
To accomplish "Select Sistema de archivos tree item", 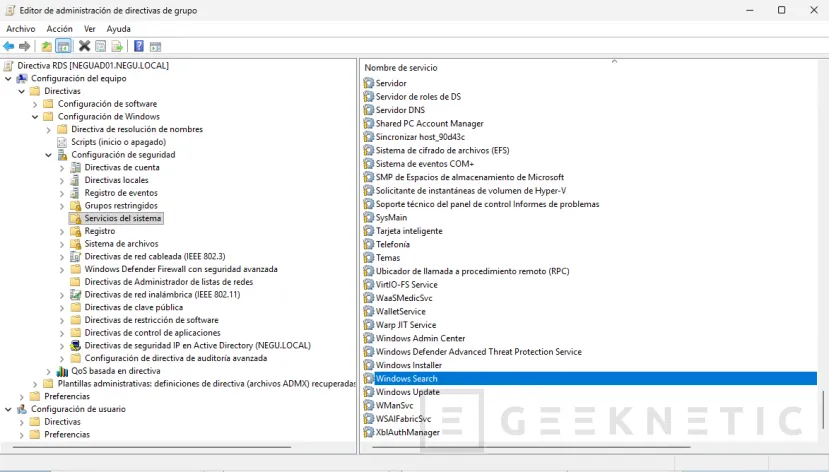I will [122, 244].
